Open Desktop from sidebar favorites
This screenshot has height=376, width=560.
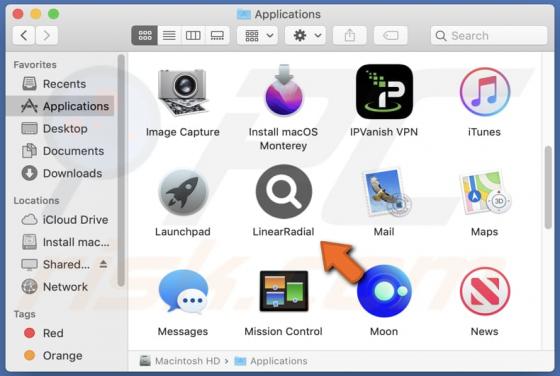(x=61, y=129)
